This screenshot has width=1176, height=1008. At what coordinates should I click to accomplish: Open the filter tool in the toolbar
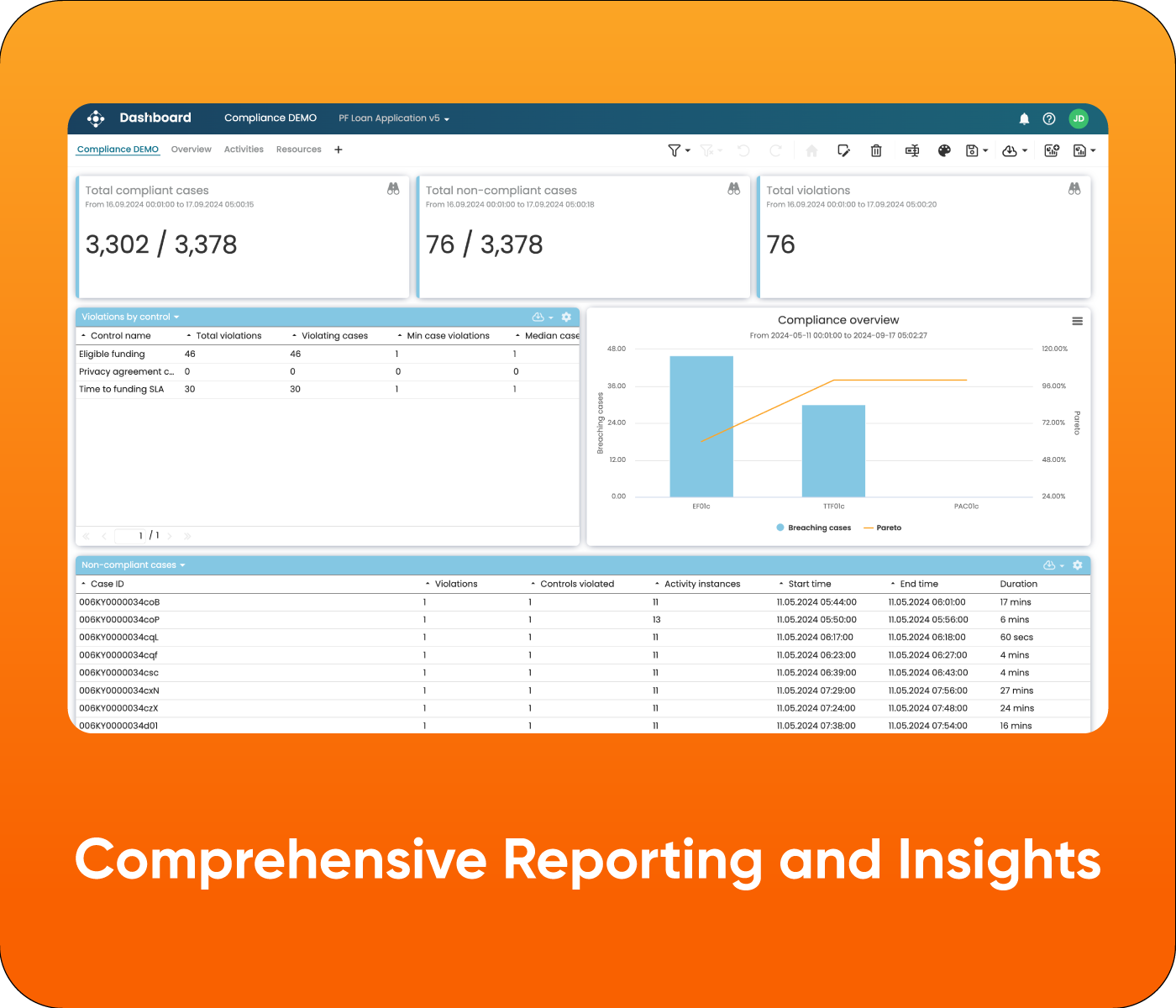point(675,150)
